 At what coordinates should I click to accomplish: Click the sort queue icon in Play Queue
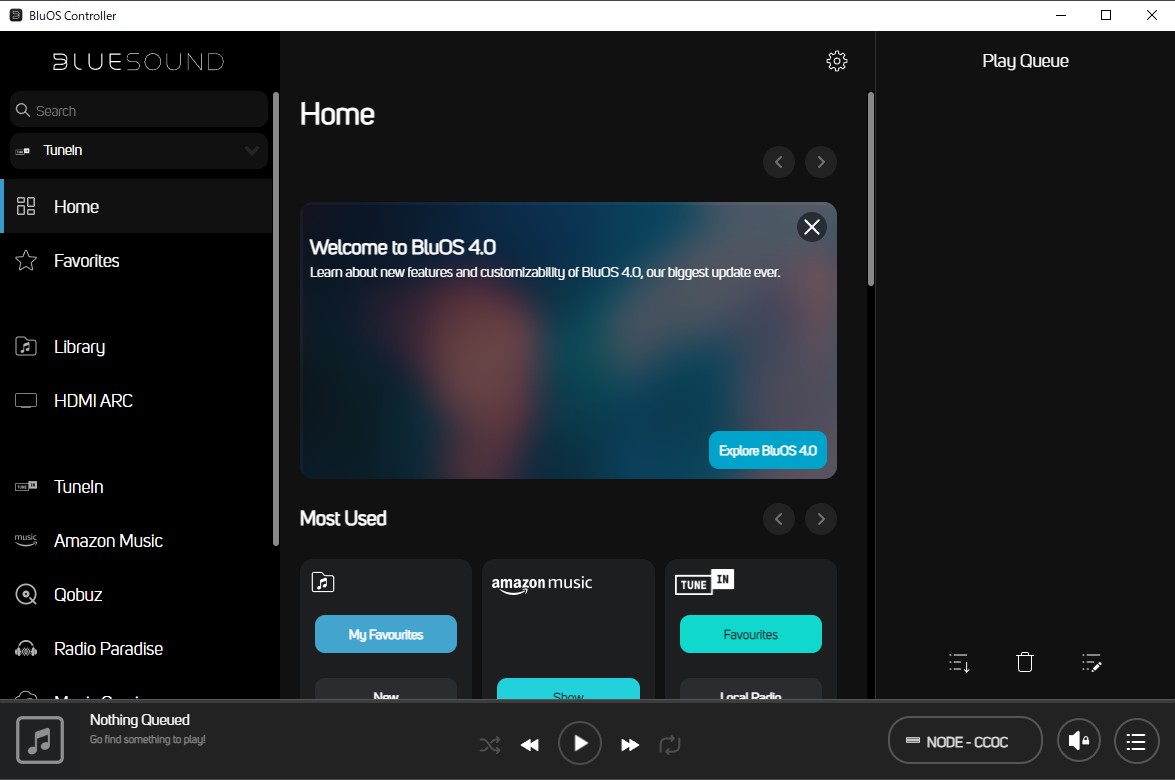959,662
